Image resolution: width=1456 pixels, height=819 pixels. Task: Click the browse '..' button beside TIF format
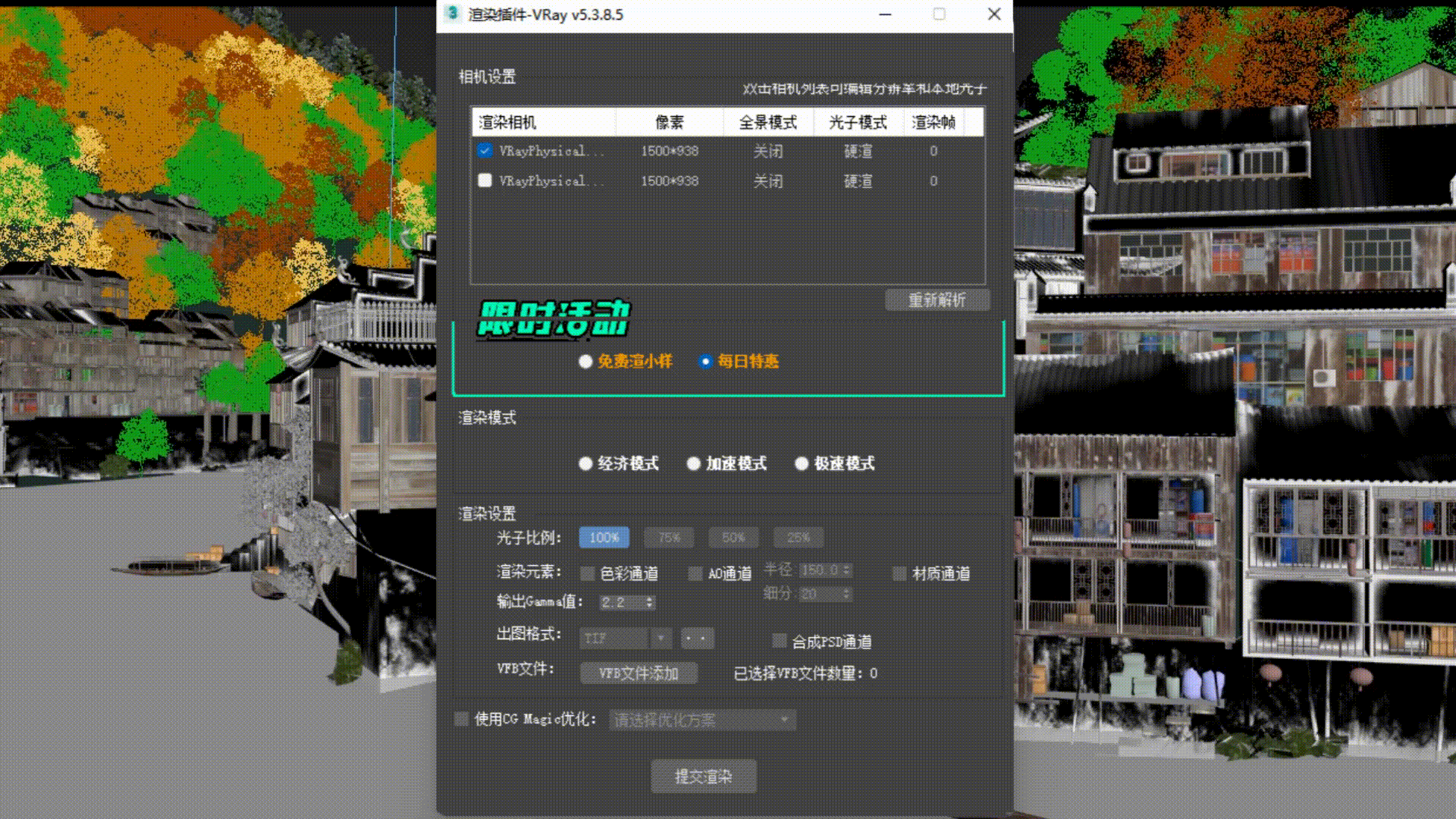pyautogui.click(x=697, y=639)
